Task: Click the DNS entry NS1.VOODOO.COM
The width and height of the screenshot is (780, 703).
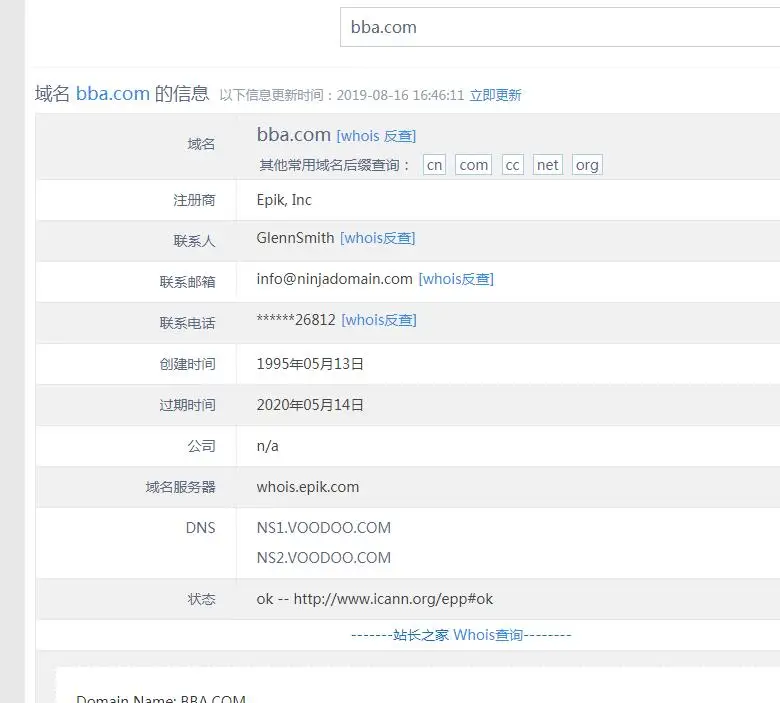Action: 324,528
